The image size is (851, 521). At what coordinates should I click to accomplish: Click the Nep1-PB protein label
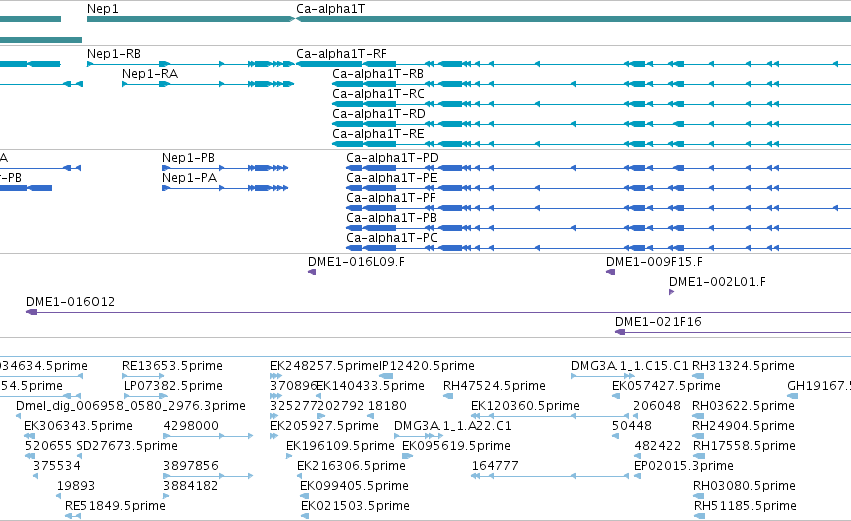click(188, 158)
